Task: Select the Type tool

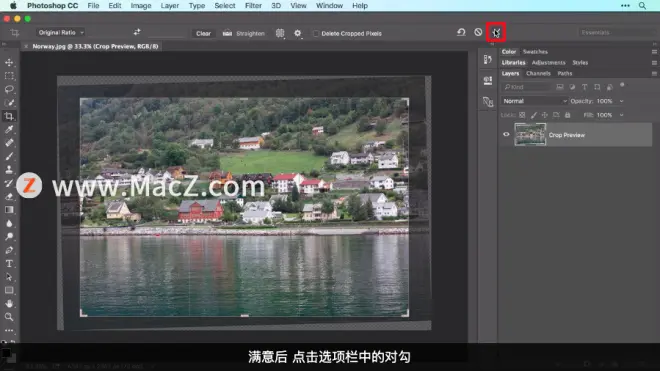Action: click(x=9, y=264)
